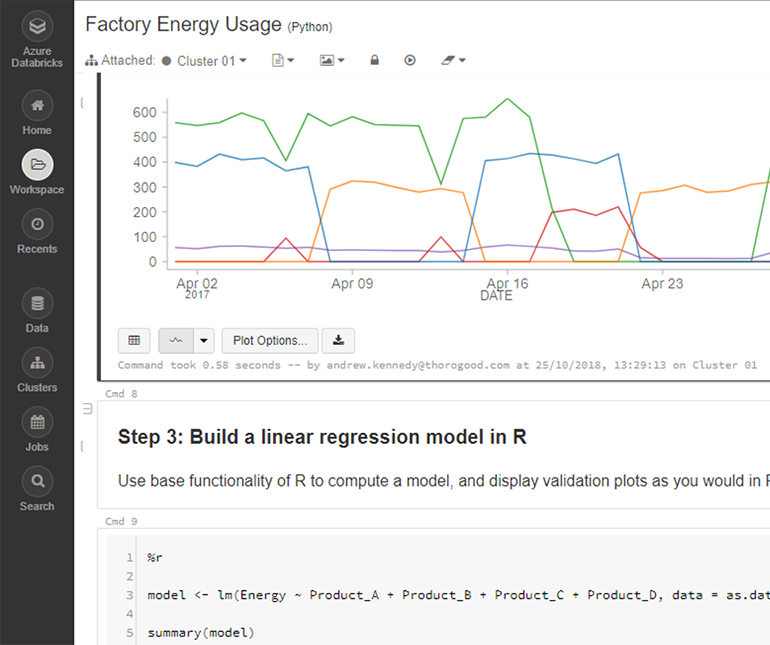
Task: Download the plot results
Action: (338, 340)
